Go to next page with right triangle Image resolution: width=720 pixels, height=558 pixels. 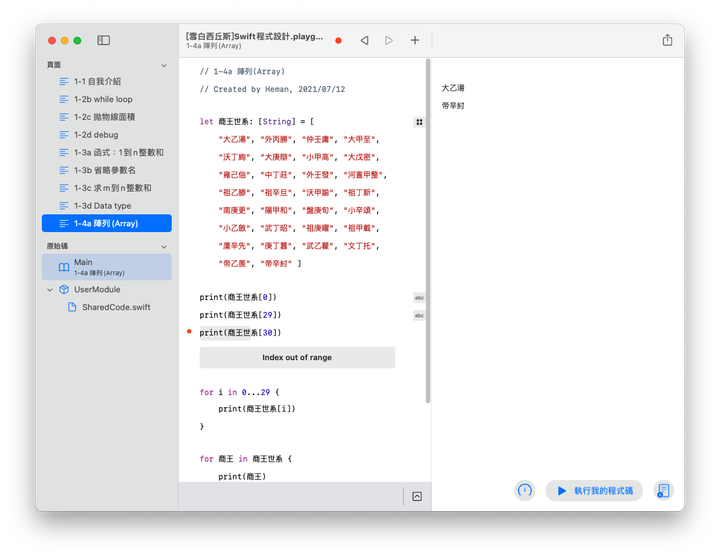point(389,40)
